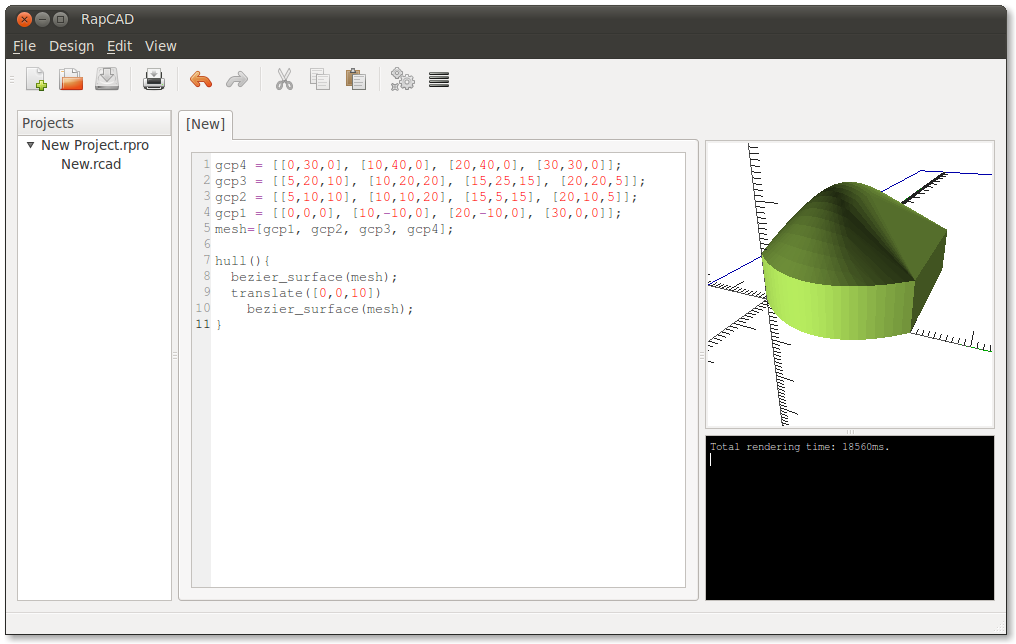This screenshot has height=644, width=1016.
Task: Open a file using the folder icon
Action: [71, 80]
